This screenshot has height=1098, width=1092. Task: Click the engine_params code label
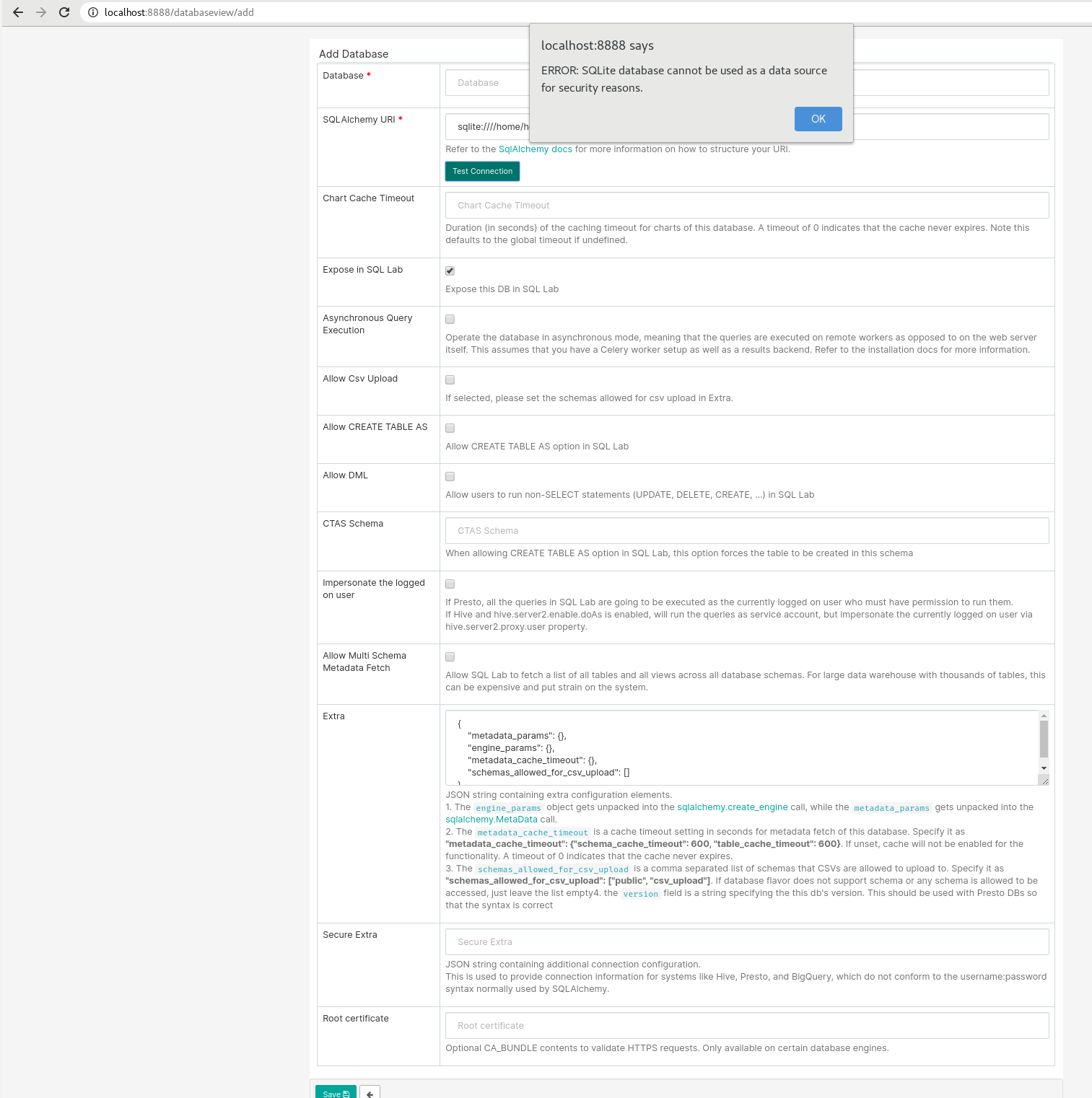pos(508,808)
